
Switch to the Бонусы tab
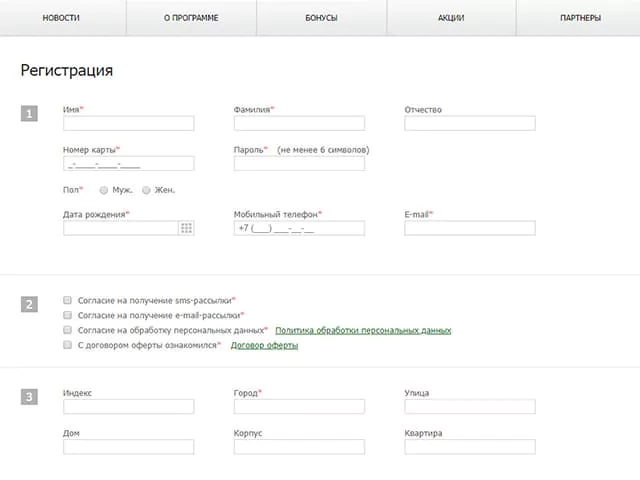pos(321,18)
